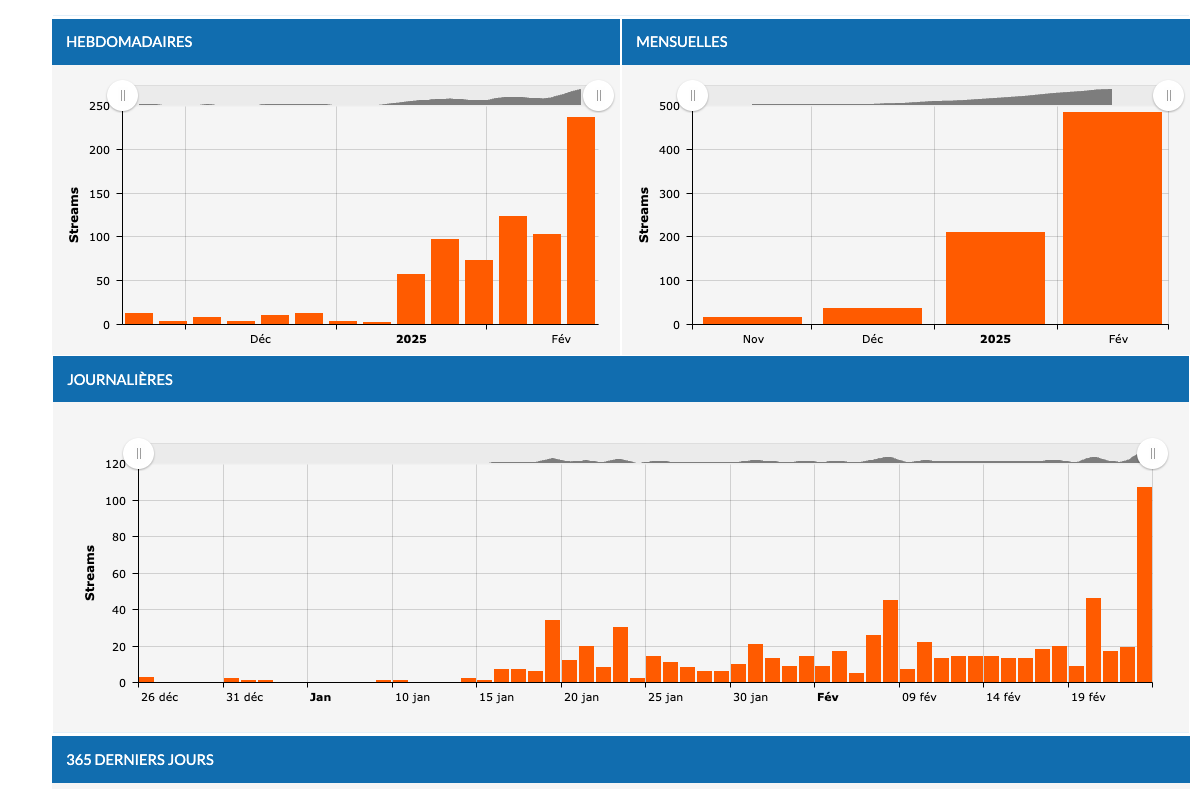Viewport: 1201px width, 789px height.
Task: Click the Journalières range scrollbar track
Action: 645,453
